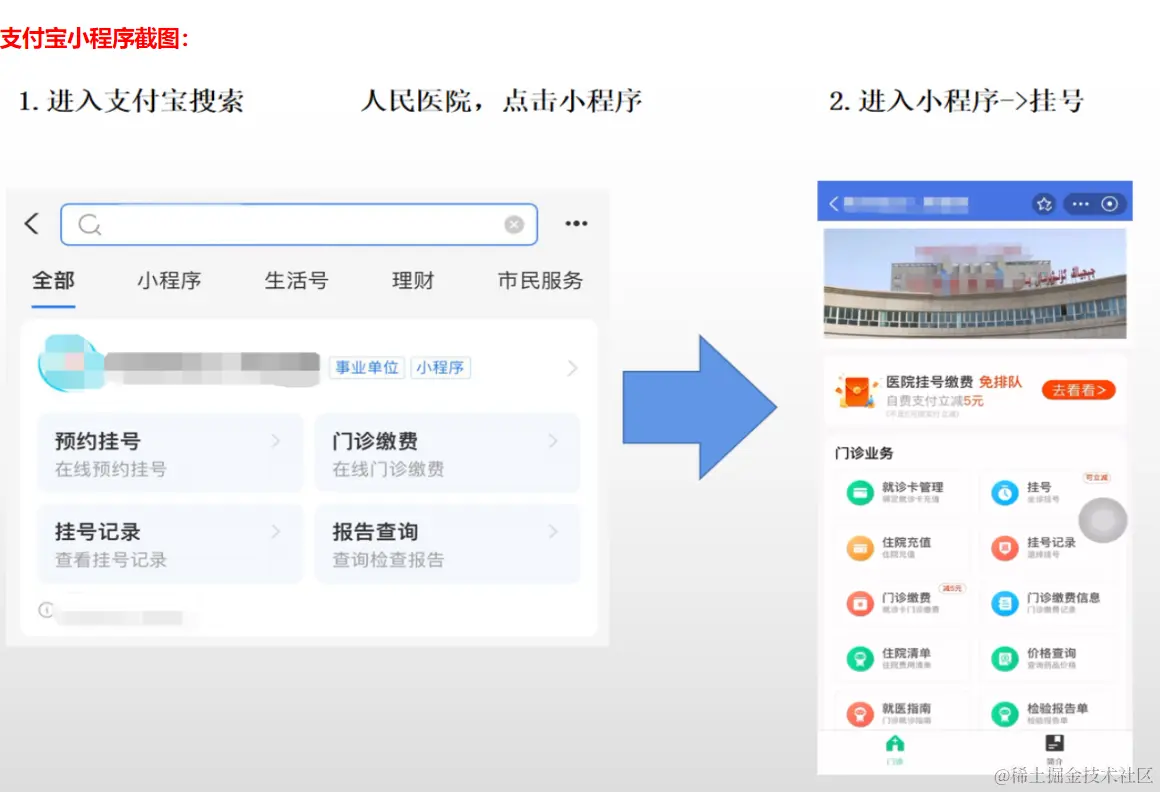1160x792 pixels.
Task: Select the 全部 tab
Action: coord(53,280)
